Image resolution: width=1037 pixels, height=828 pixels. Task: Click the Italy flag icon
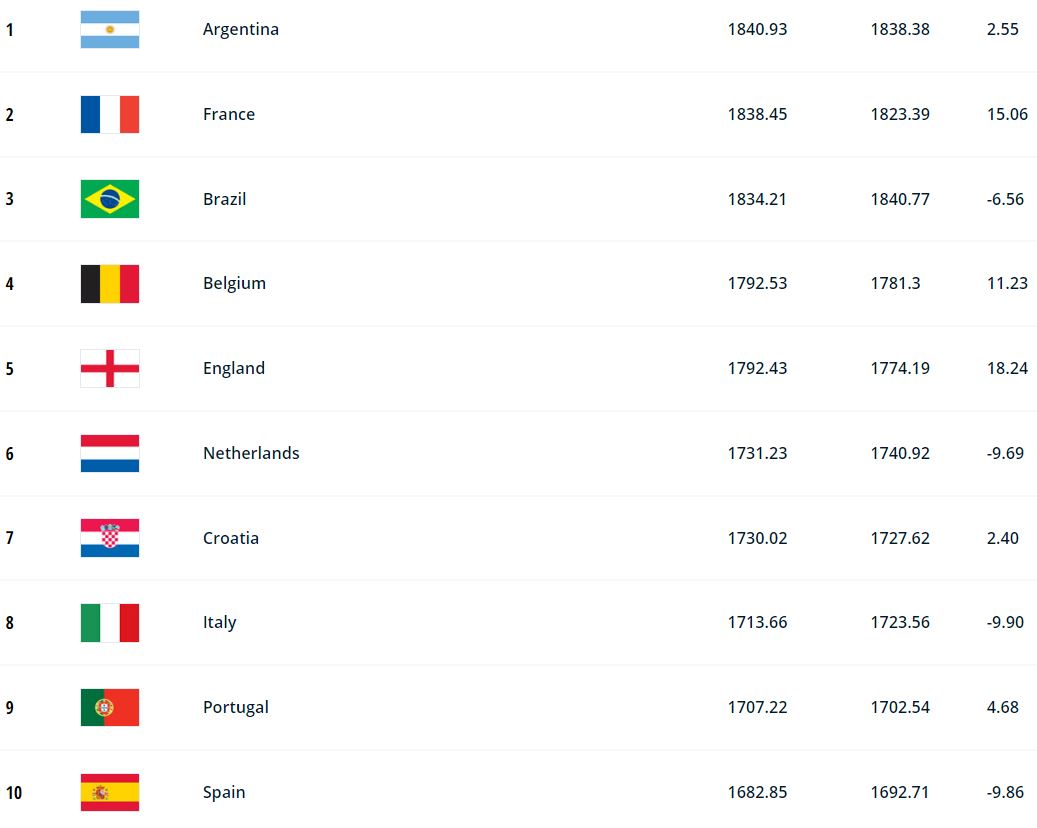tap(110, 622)
